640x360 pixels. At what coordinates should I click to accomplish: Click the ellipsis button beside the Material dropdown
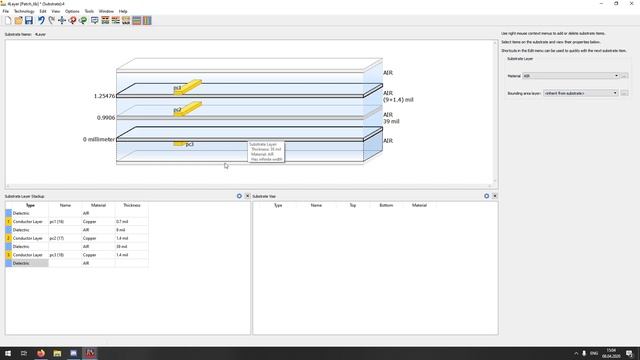(x=624, y=76)
